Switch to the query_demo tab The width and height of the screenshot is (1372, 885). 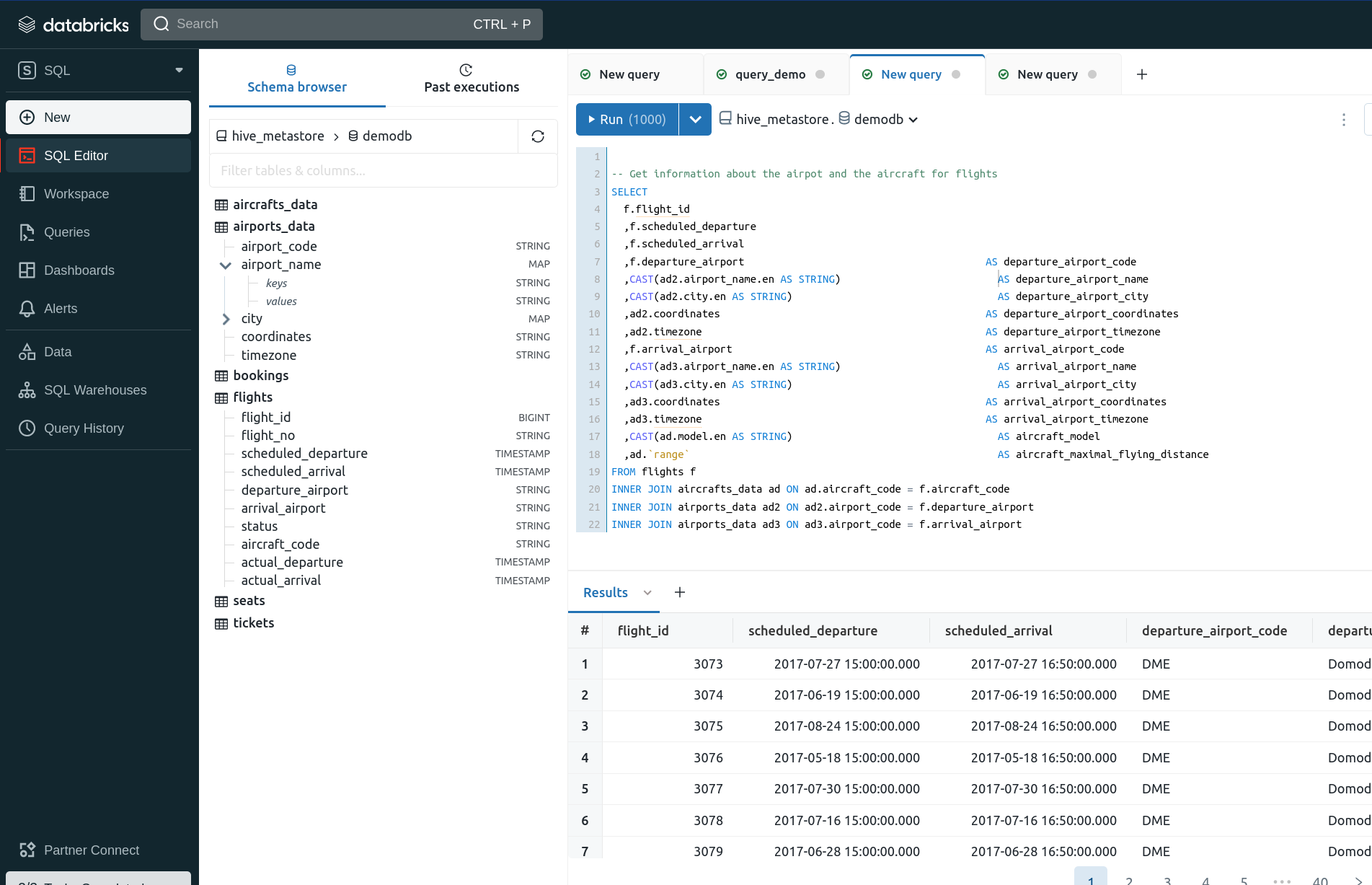point(770,74)
